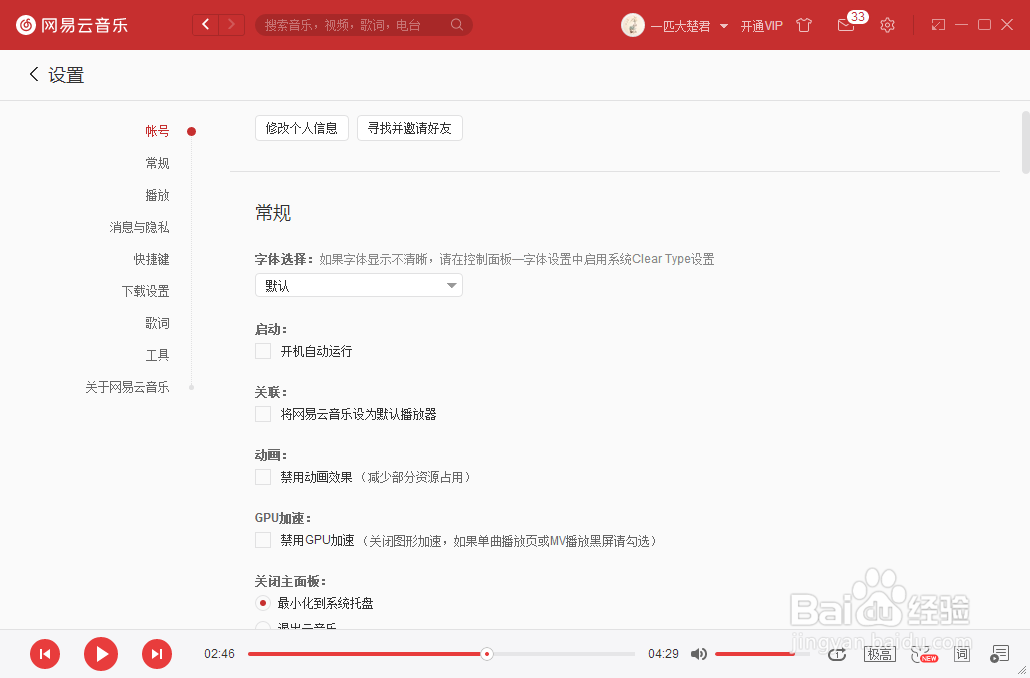Click the 修改个人信息 button
This screenshot has width=1030, height=678.
[x=301, y=128]
